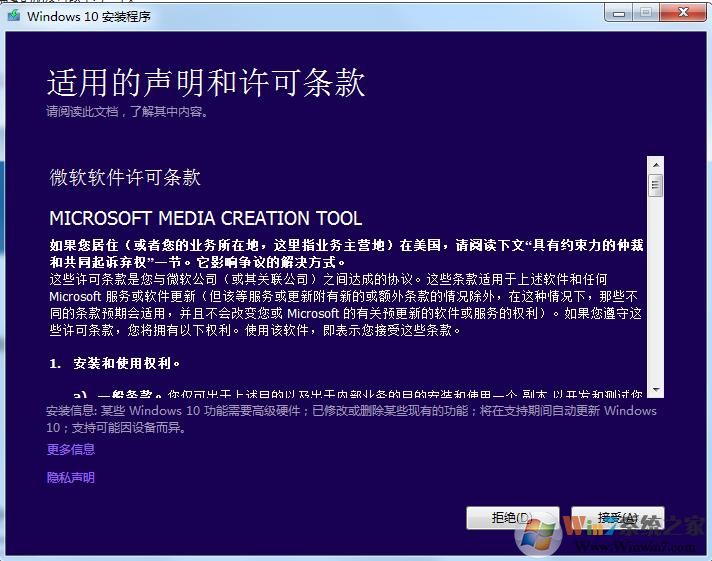Image resolution: width=712 pixels, height=561 pixels.
Task: Open the 更多信息 link
Action: [x=71, y=450]
